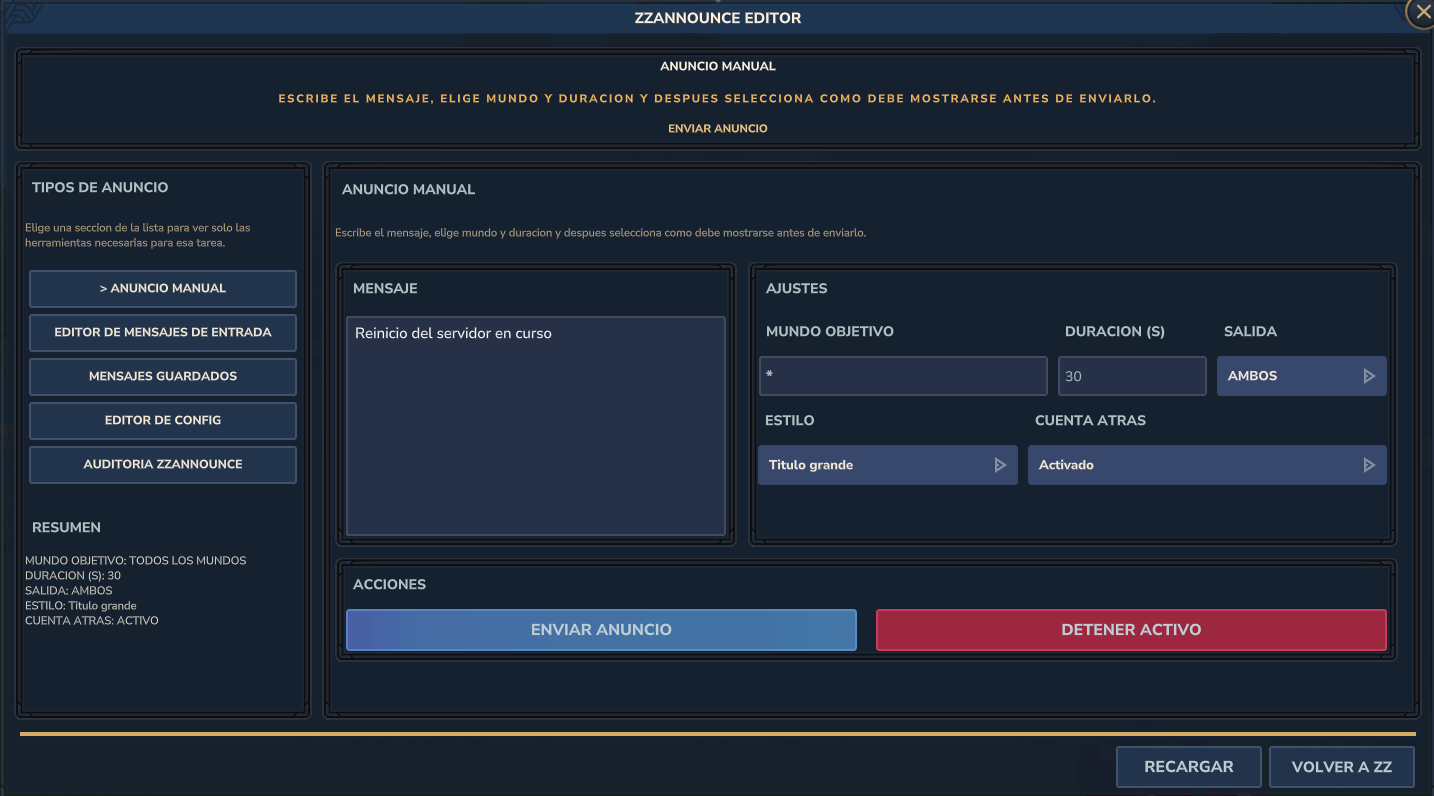
Task: Click Volver a ZZ button
Action: pyautogui.click(x=1341, y=767)
